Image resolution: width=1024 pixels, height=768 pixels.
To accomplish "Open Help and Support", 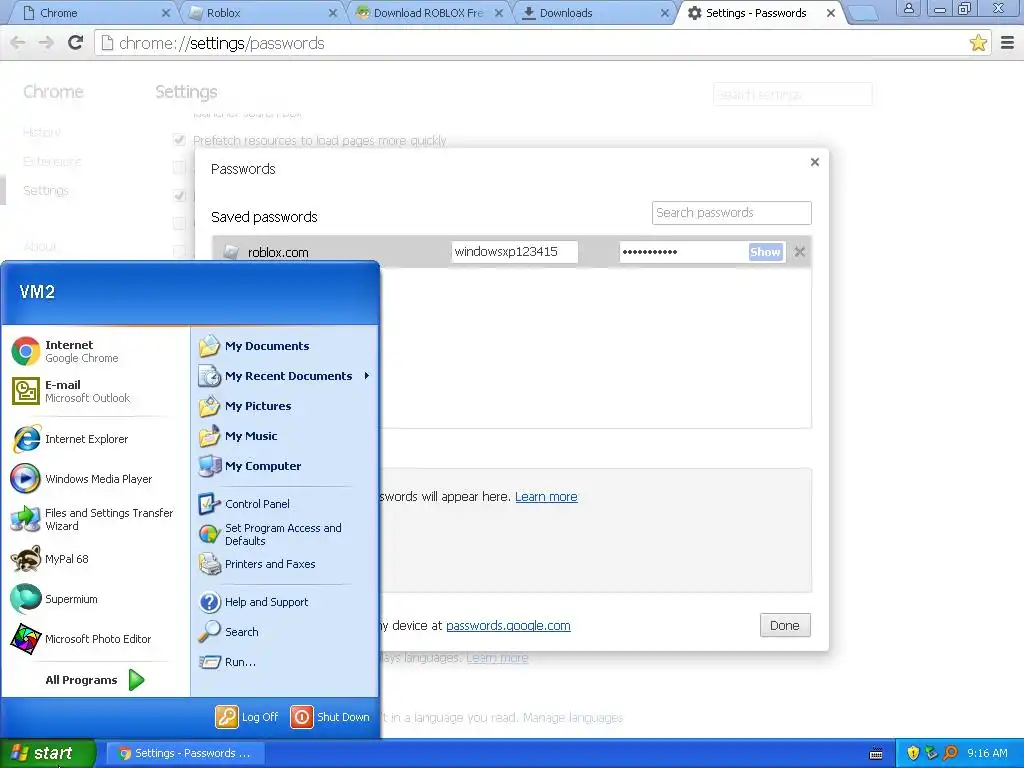I will [x=253, y=602].
